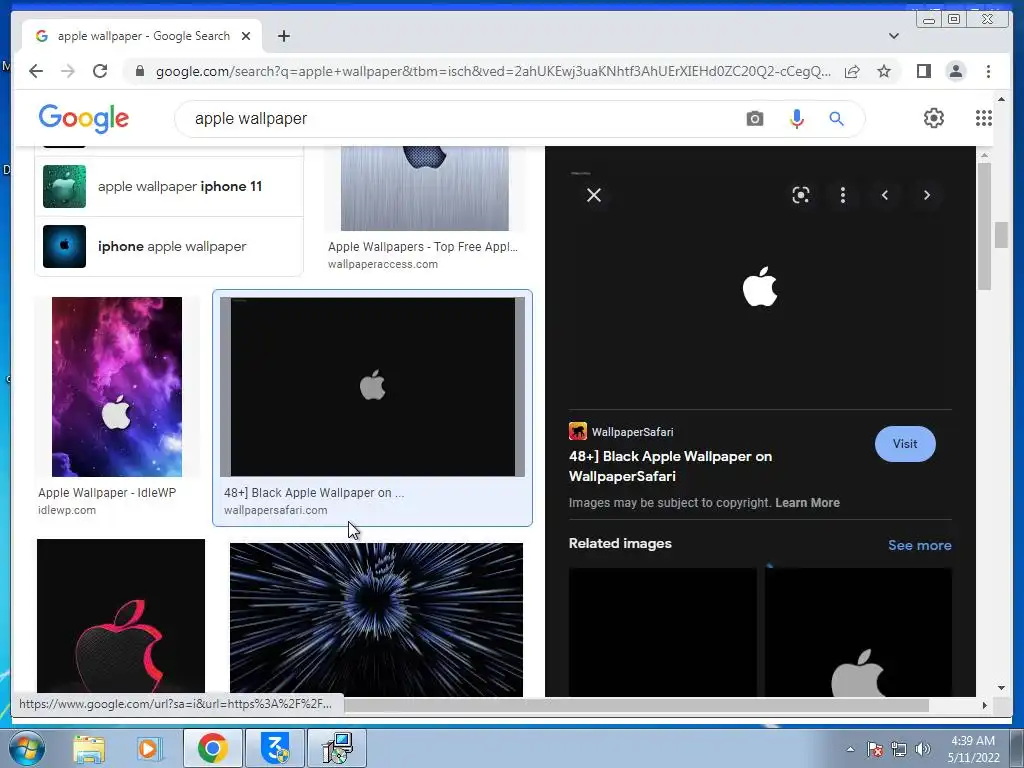Submit search with magnifier icon

click(x=836, y=119)
